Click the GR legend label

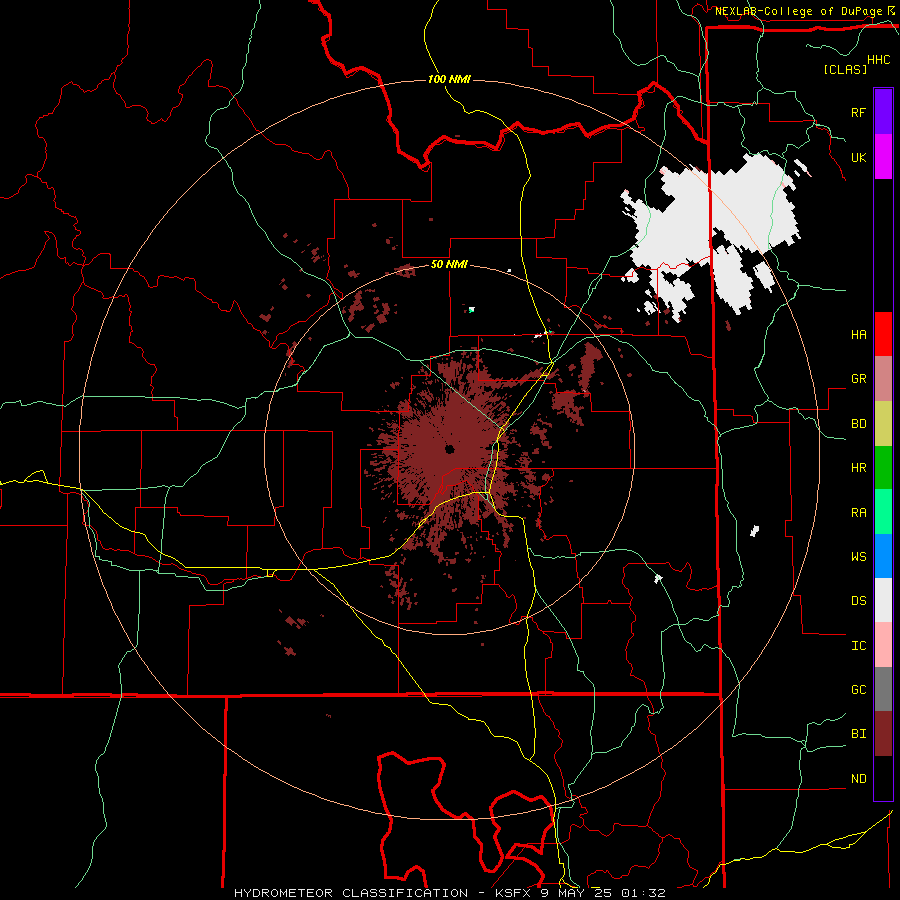click(858, 379)
